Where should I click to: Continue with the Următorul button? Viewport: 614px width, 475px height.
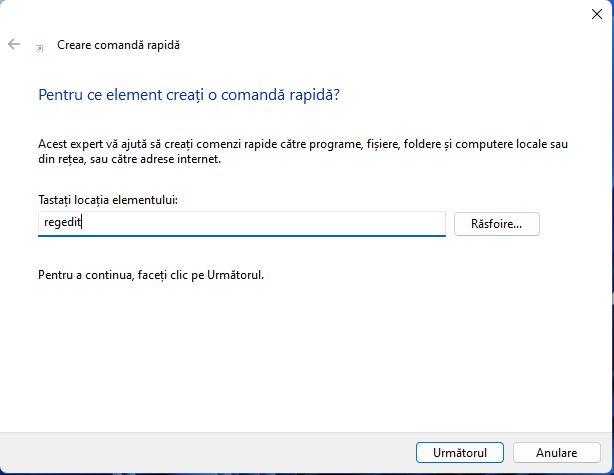pos(460,453)
